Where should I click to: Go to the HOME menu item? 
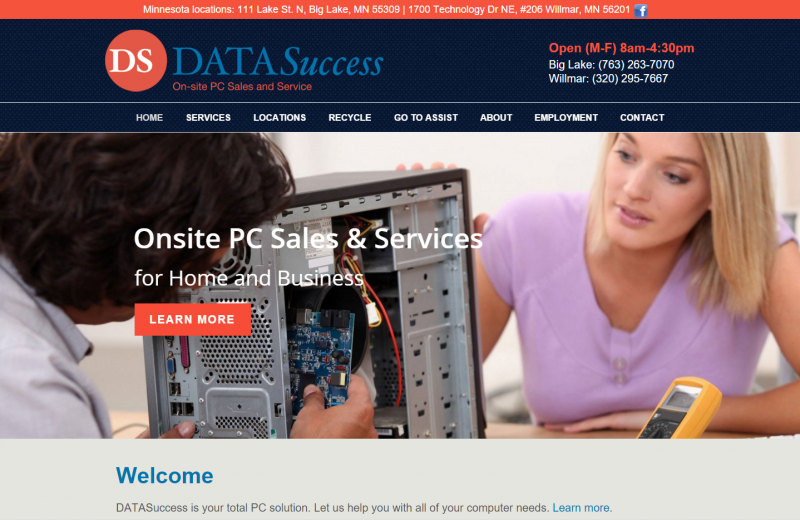coord(149,117)
